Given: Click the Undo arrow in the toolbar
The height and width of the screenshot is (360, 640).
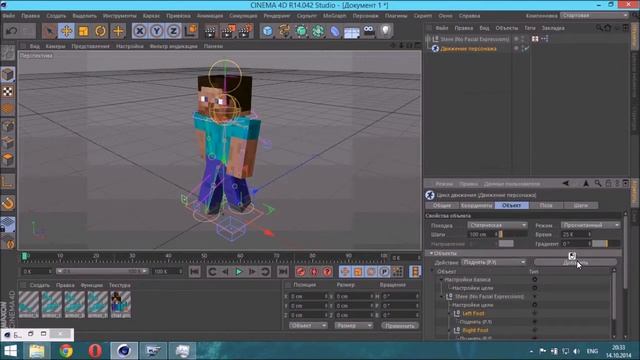Looking at the screenshot, I should (x=11, y=31).
